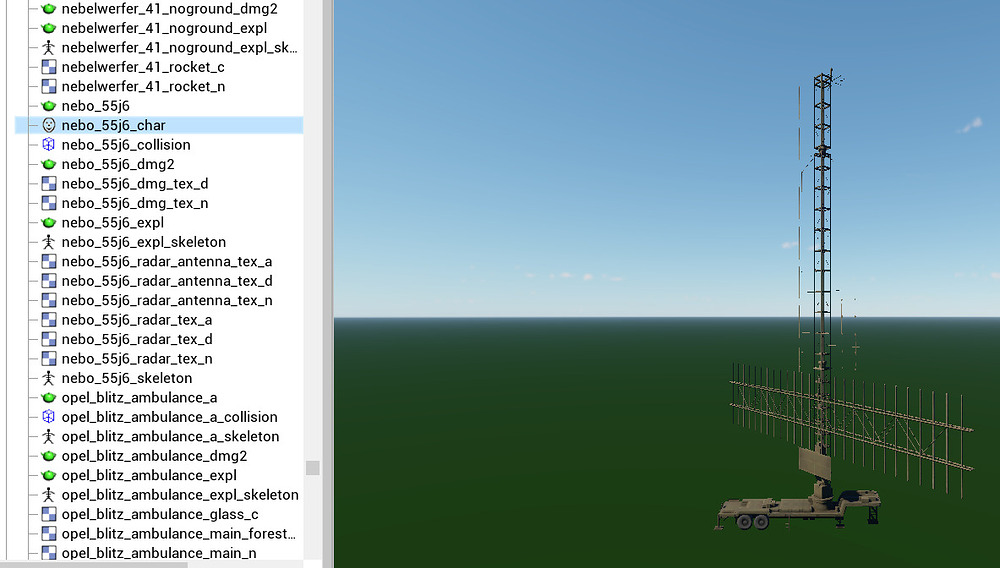Click the cube icon beside opel_blitz_ambulance_a_collision
The height and width of the screenshot is (568, 1000).
coord(48,417)
